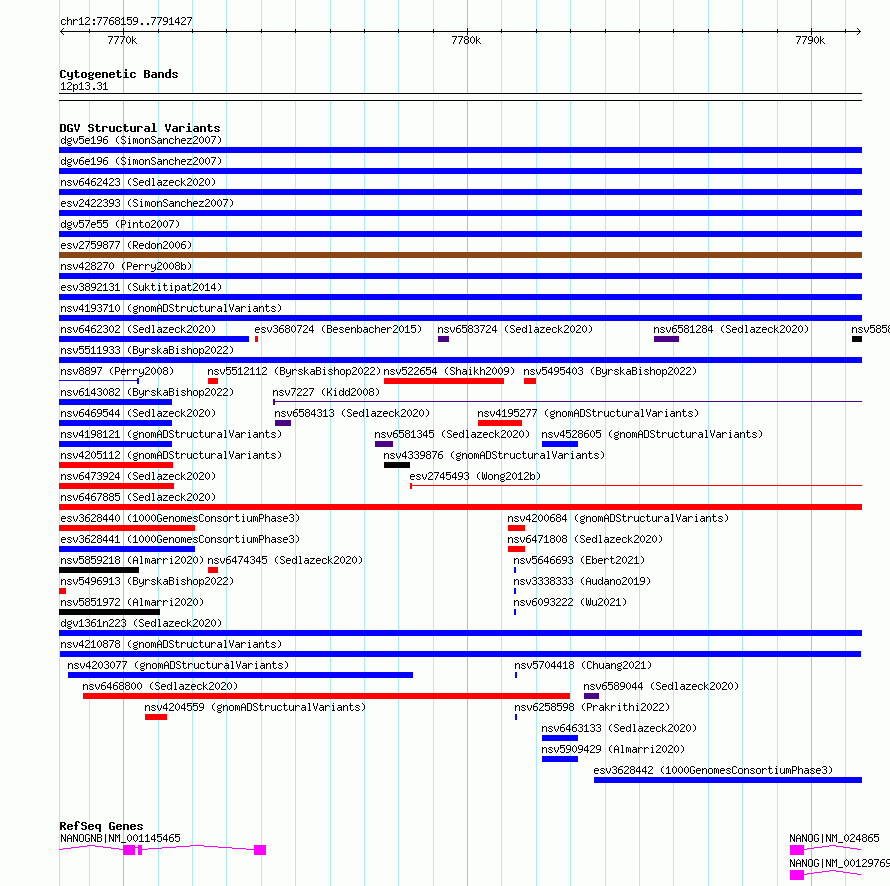Select the blue esv3628441 variant bar

pos(127,549)
